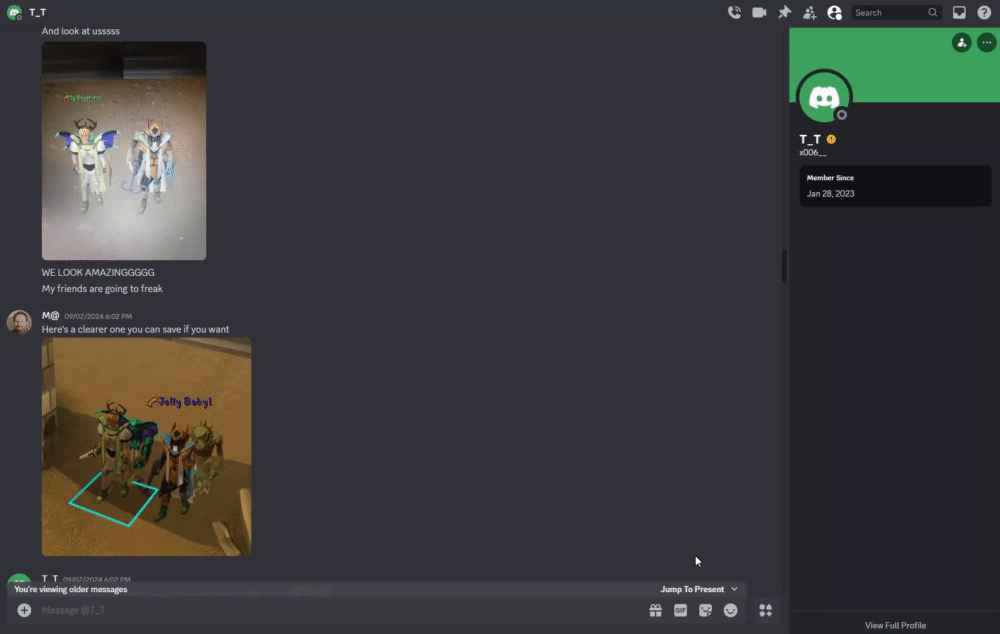Click the T_T name in the header
This screenshot has width=1000, height=634.
click(38, 12)
